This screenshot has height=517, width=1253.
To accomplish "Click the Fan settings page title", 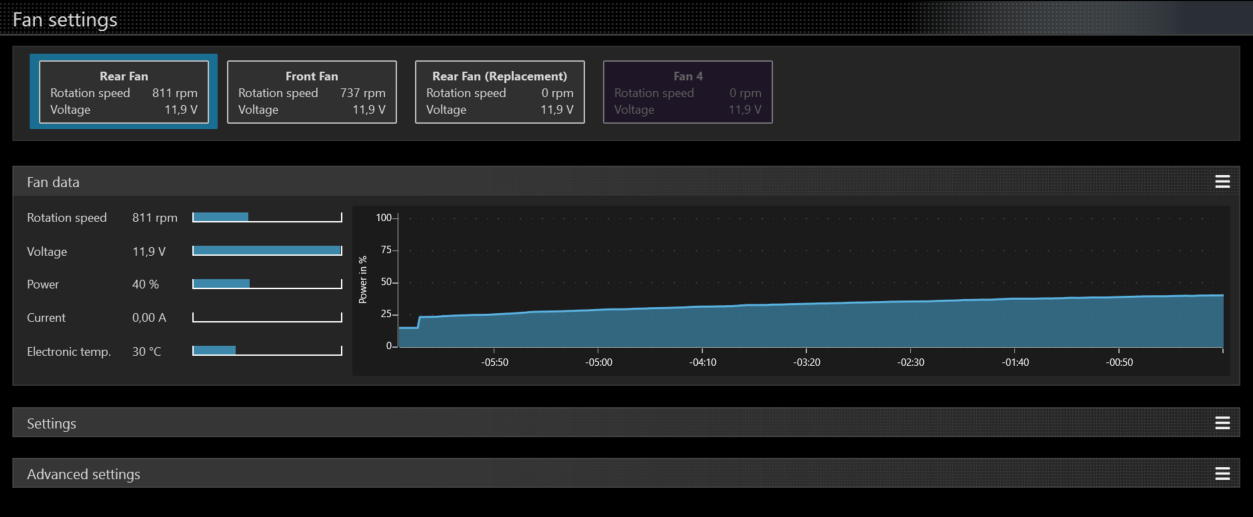I will point(65,20).
